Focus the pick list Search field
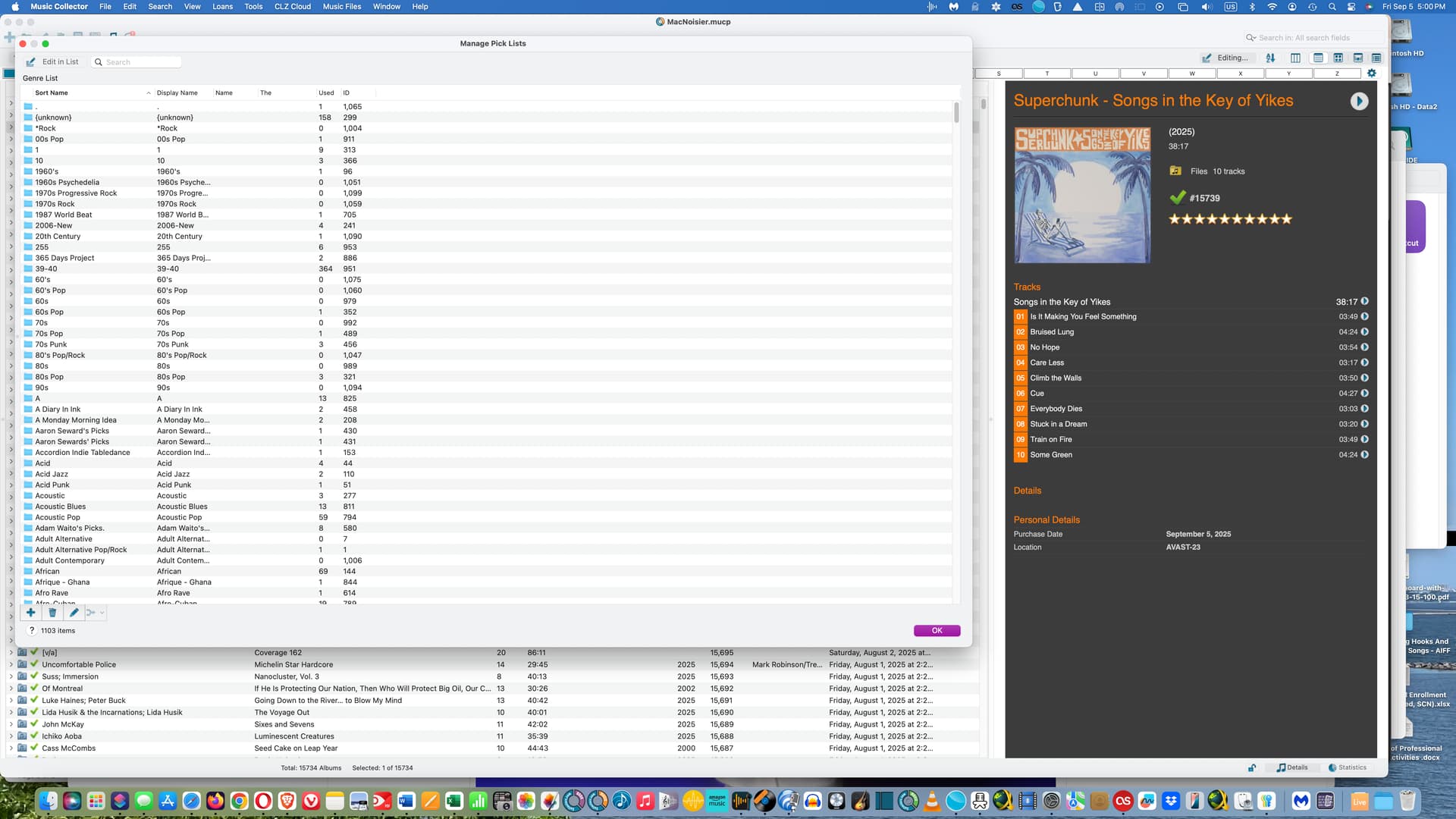Viewport: 1456px width, 819px height. click(x=136, y=62)
